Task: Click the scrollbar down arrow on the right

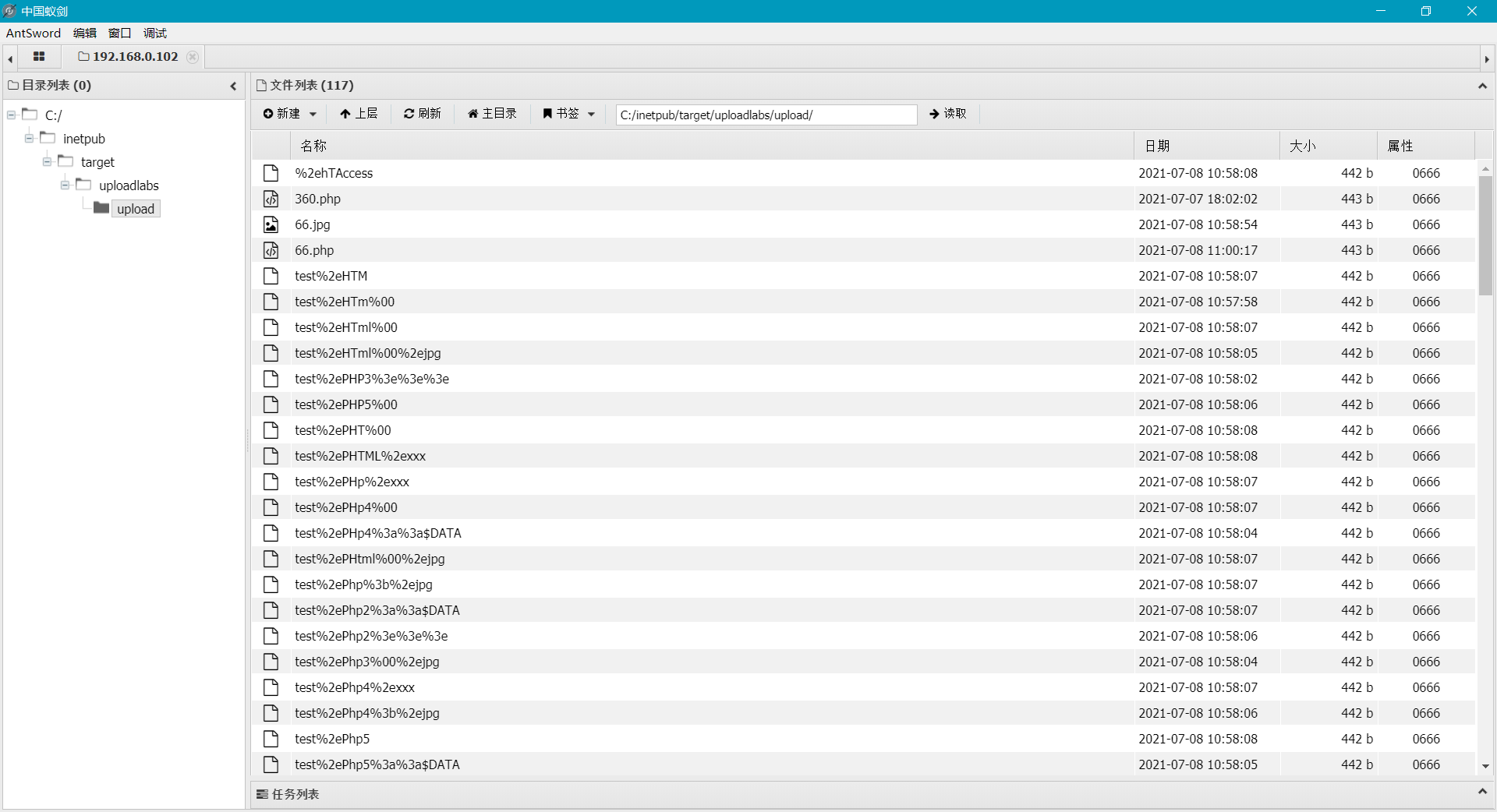Action: click(1487, 768)
